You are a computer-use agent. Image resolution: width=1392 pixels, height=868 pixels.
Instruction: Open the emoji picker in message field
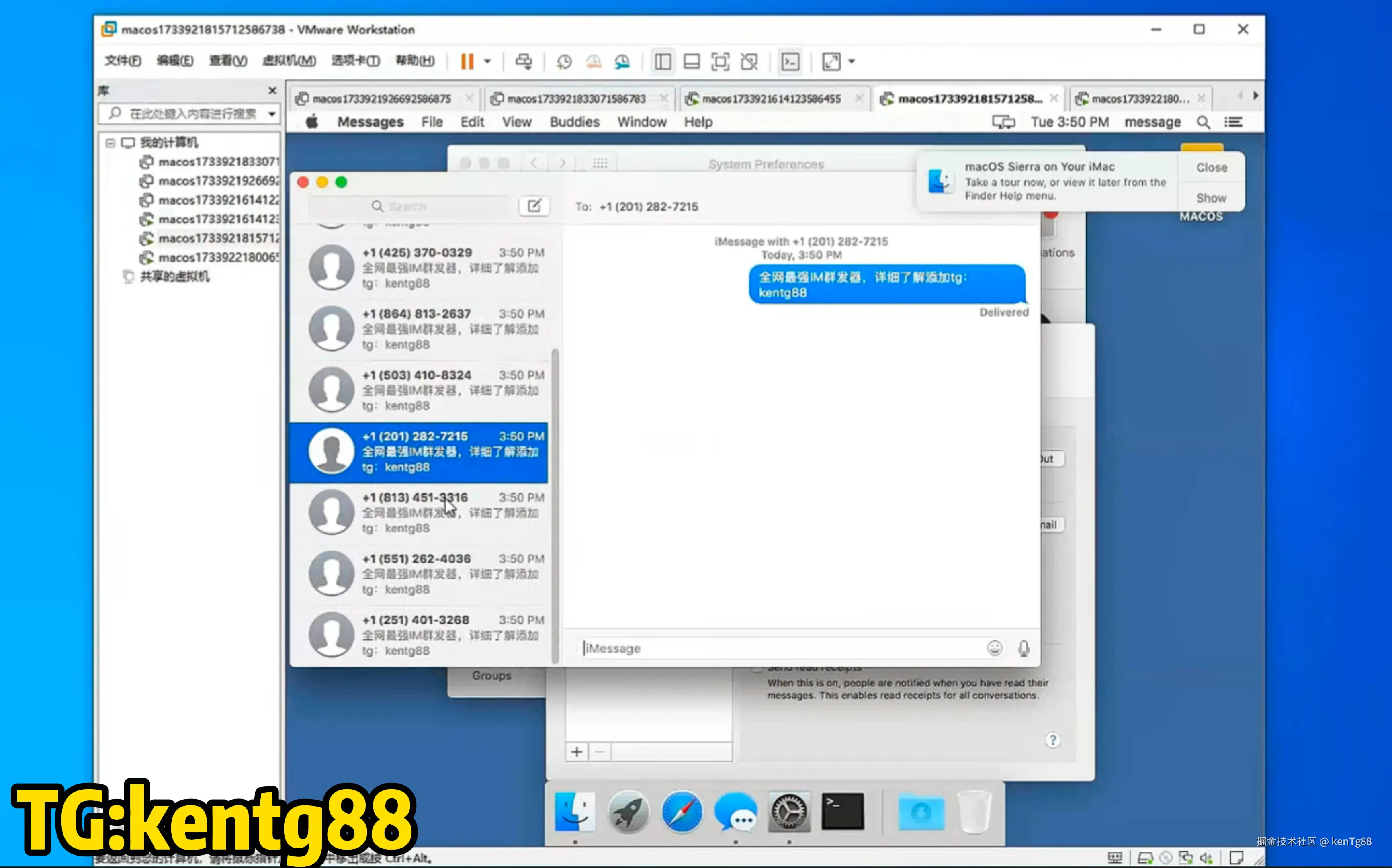(x=994, y=648)
